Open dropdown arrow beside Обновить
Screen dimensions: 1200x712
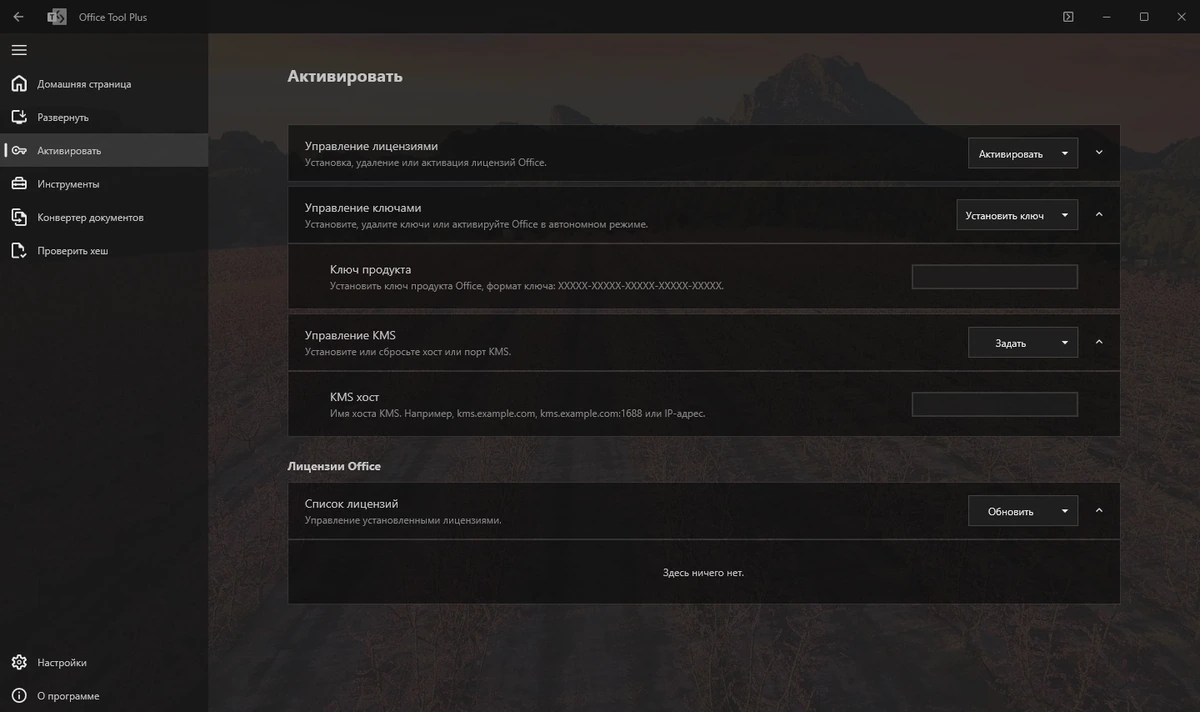(x=1065, y=511)
